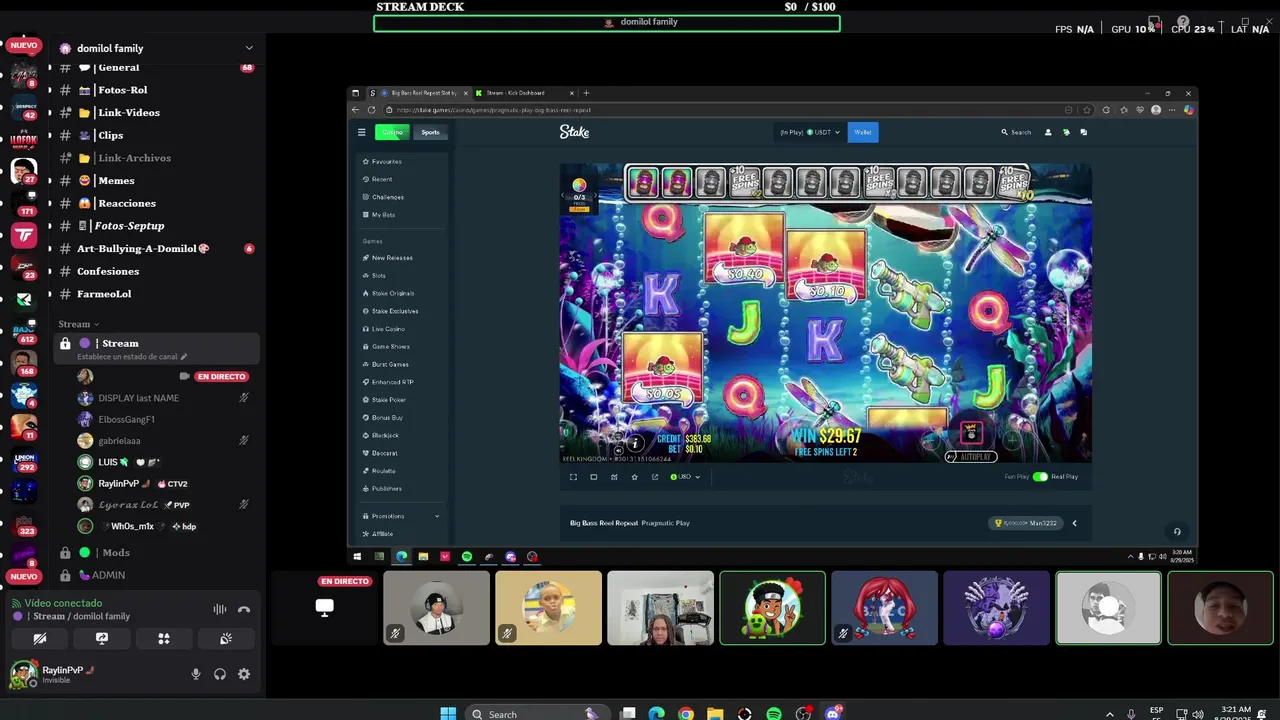1280x720 pixels.
Task: Mute the Discord microphone
Action: click(196, 674)
